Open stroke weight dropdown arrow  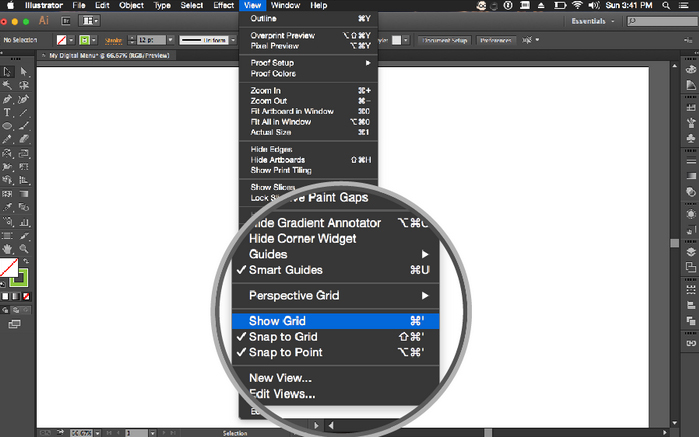(170, 40)
